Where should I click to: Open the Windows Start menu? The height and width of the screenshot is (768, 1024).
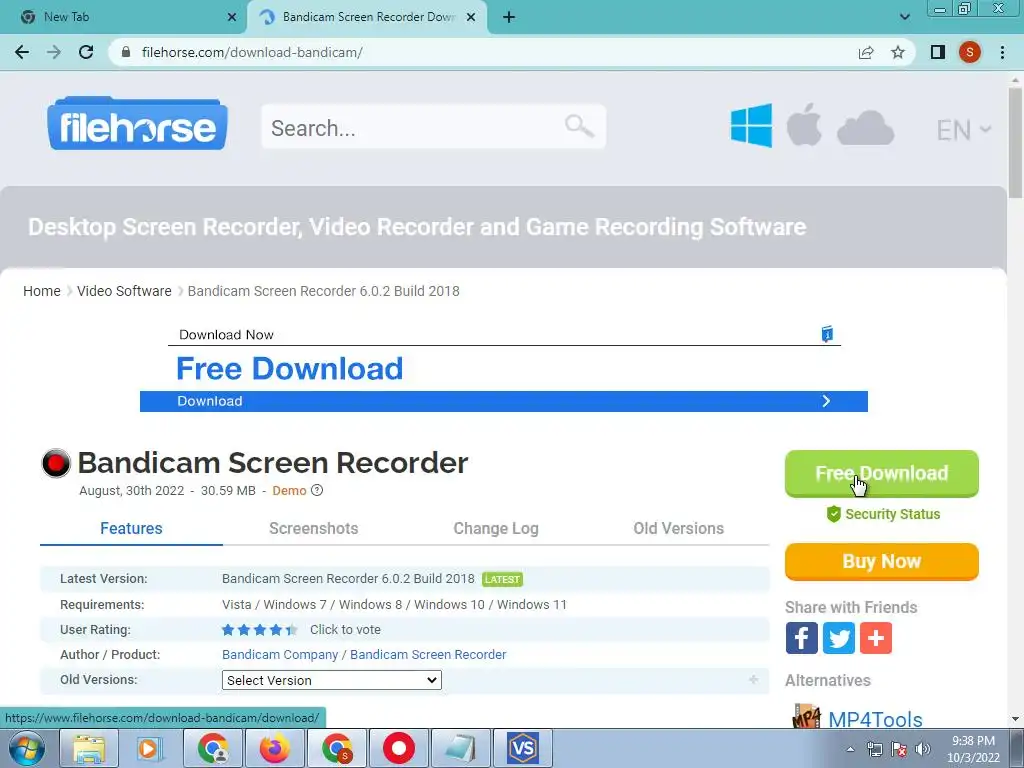(x=26, y=748)
